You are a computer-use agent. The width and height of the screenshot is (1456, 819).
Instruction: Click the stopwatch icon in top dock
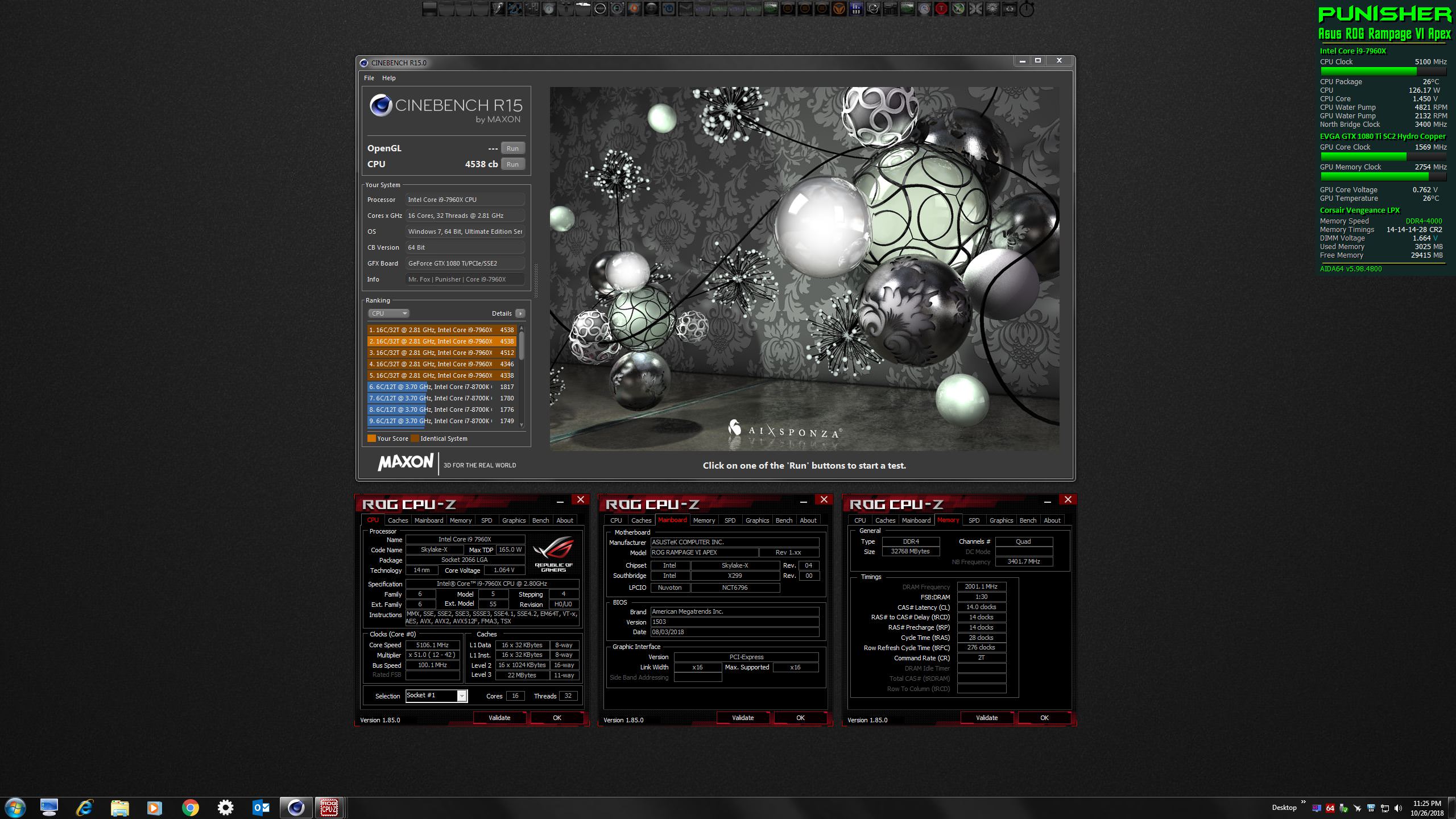click(x=1027, y=9)
